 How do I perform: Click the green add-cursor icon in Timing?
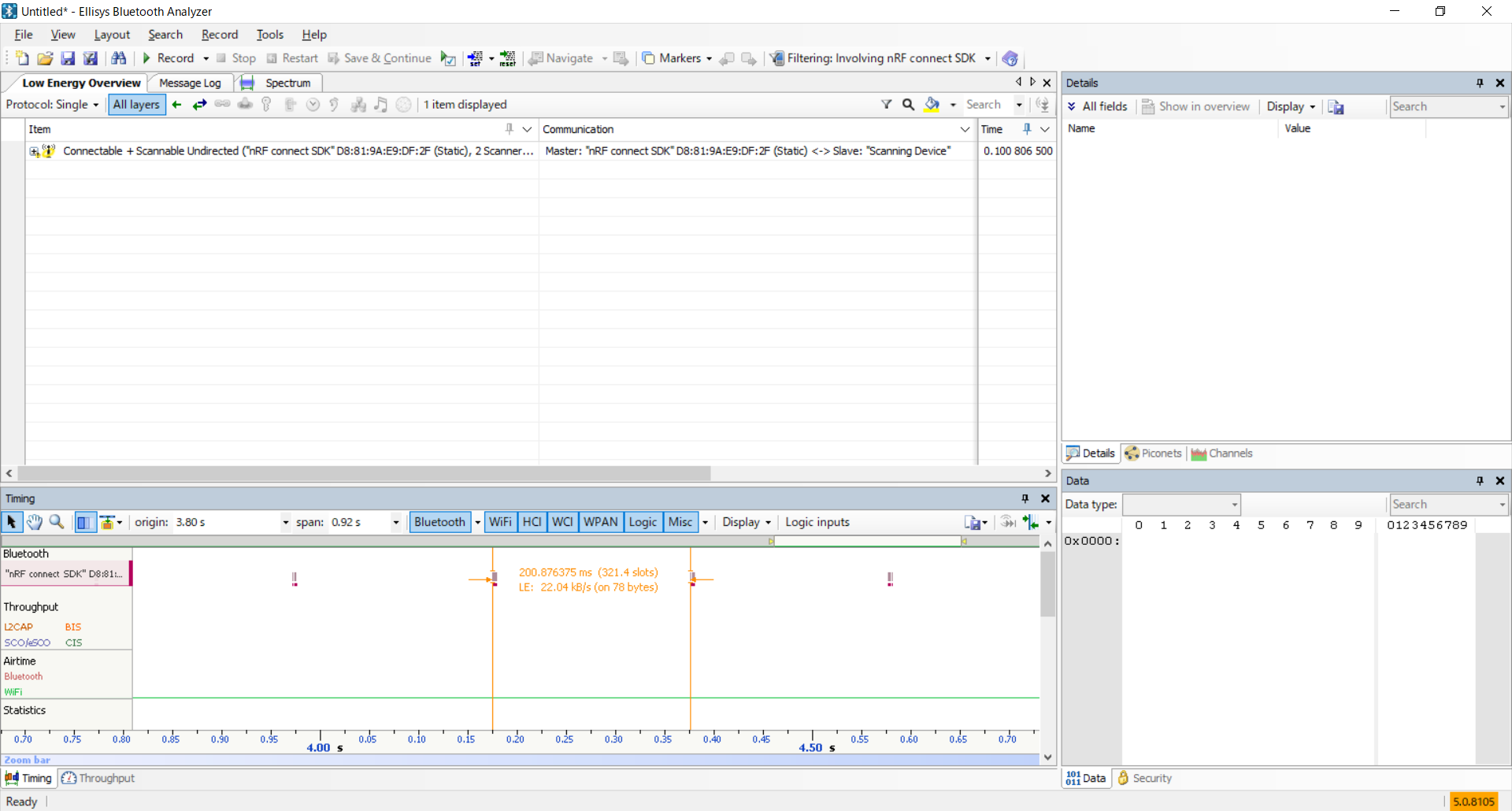tap(1030, 522)
